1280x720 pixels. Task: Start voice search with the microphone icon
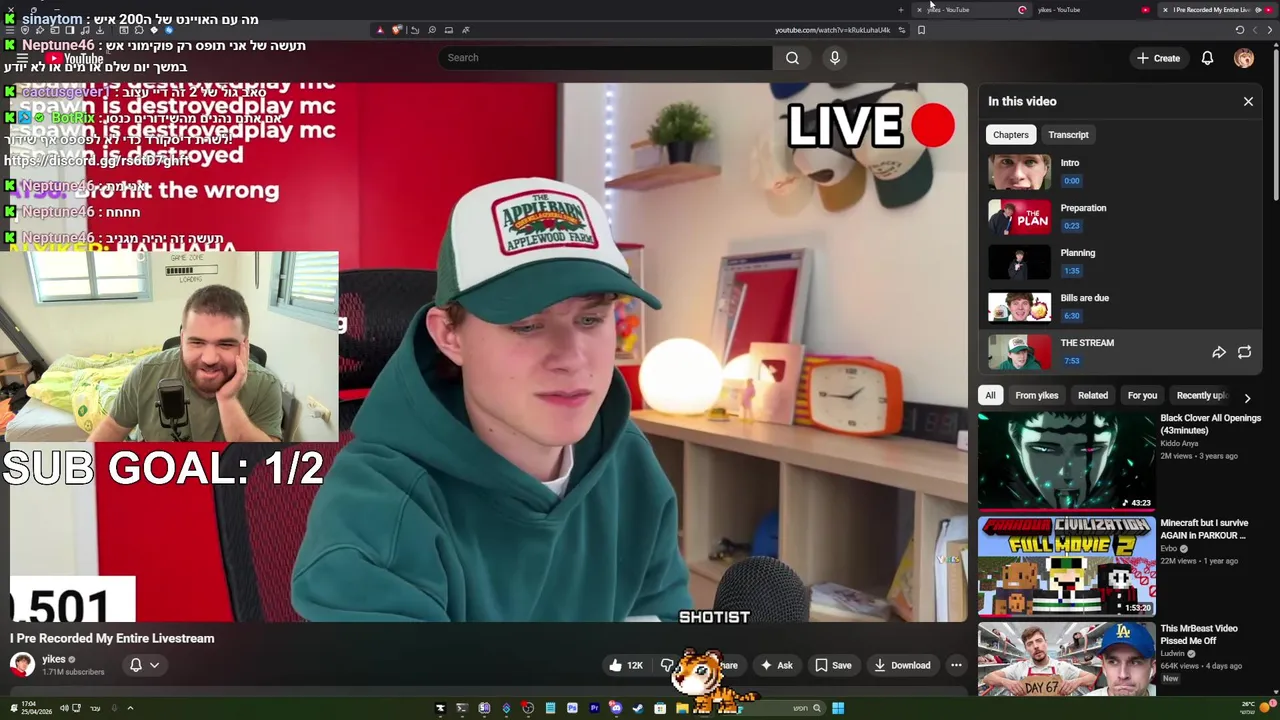coord(834,58)
